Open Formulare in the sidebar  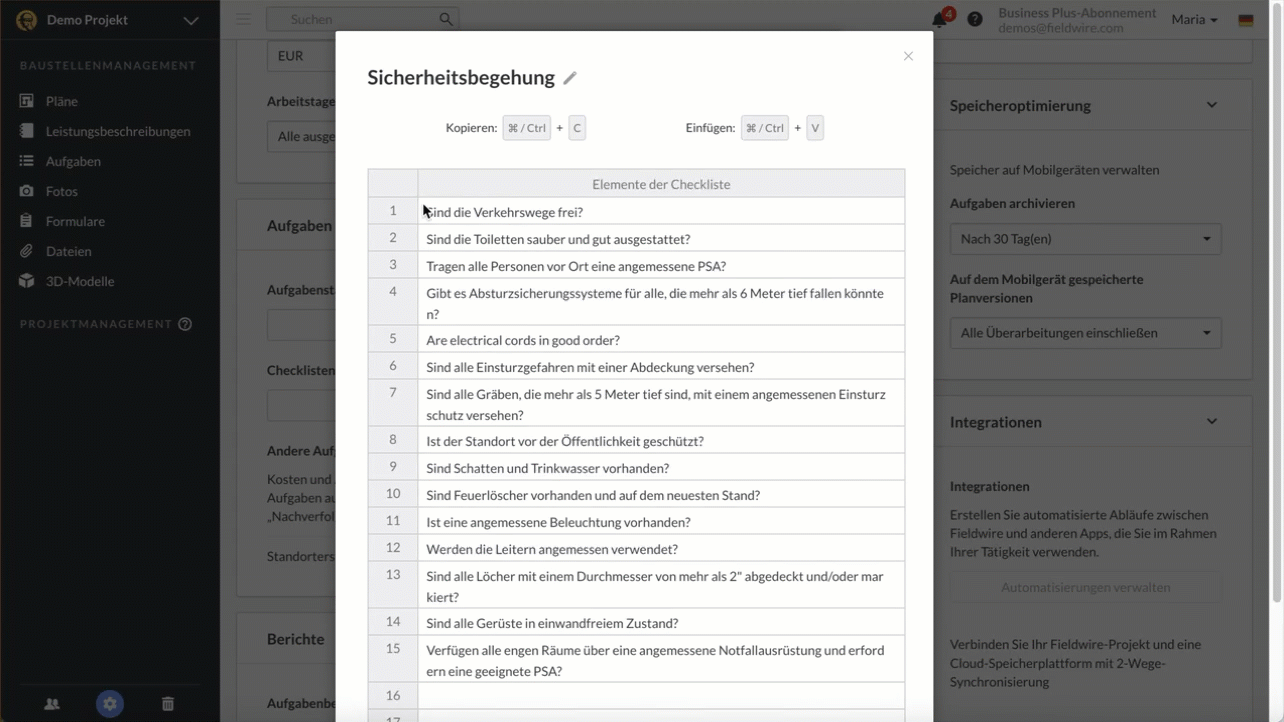75,221
